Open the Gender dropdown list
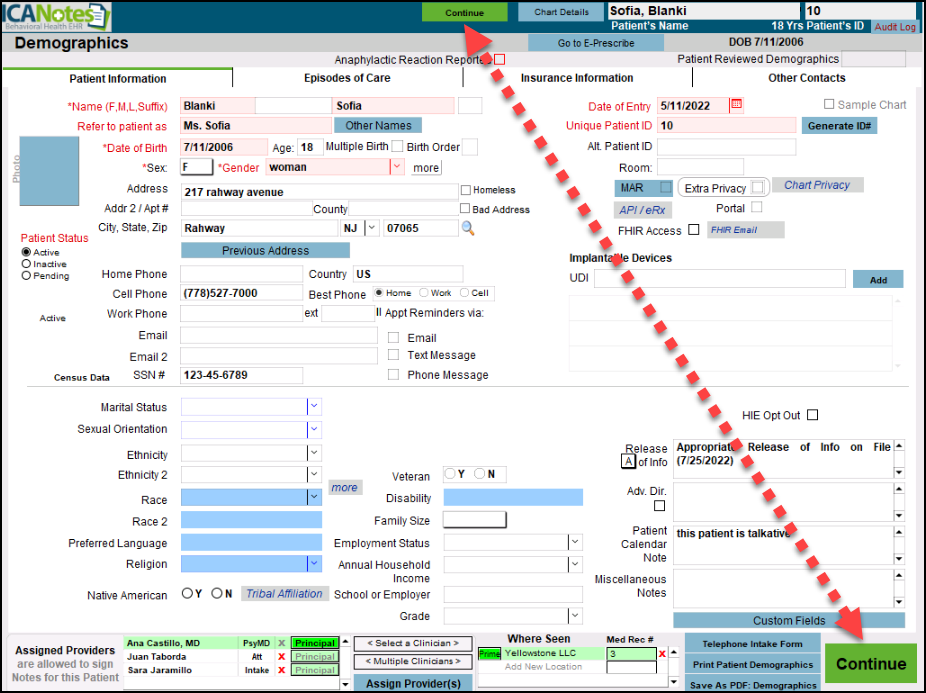The image size is (926, 693). pos(396,167)
